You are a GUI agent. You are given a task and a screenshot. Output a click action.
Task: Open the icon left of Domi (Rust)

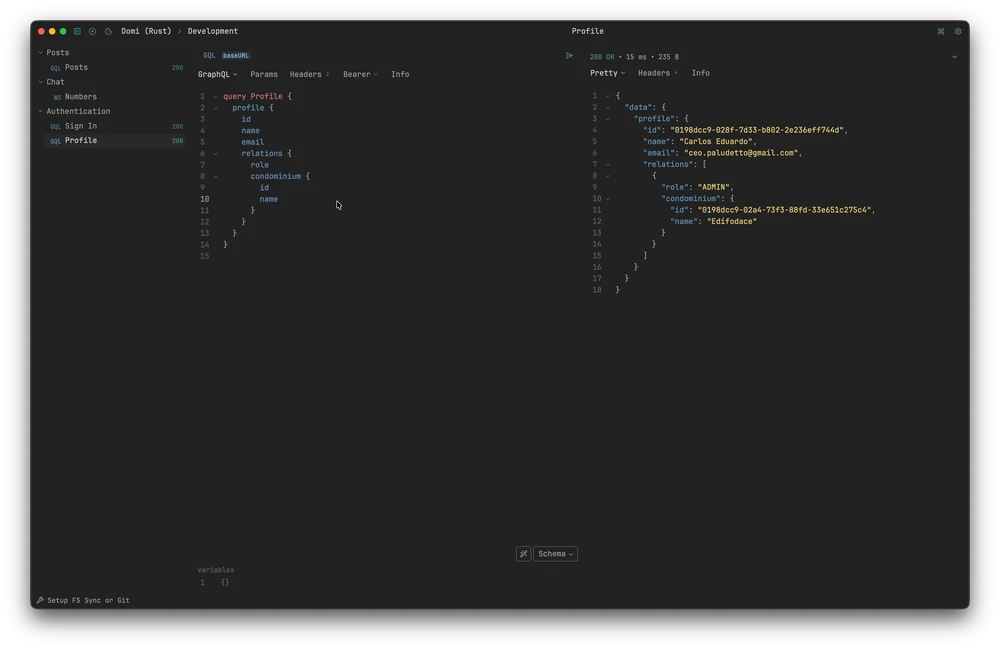(x=108, y=31)
